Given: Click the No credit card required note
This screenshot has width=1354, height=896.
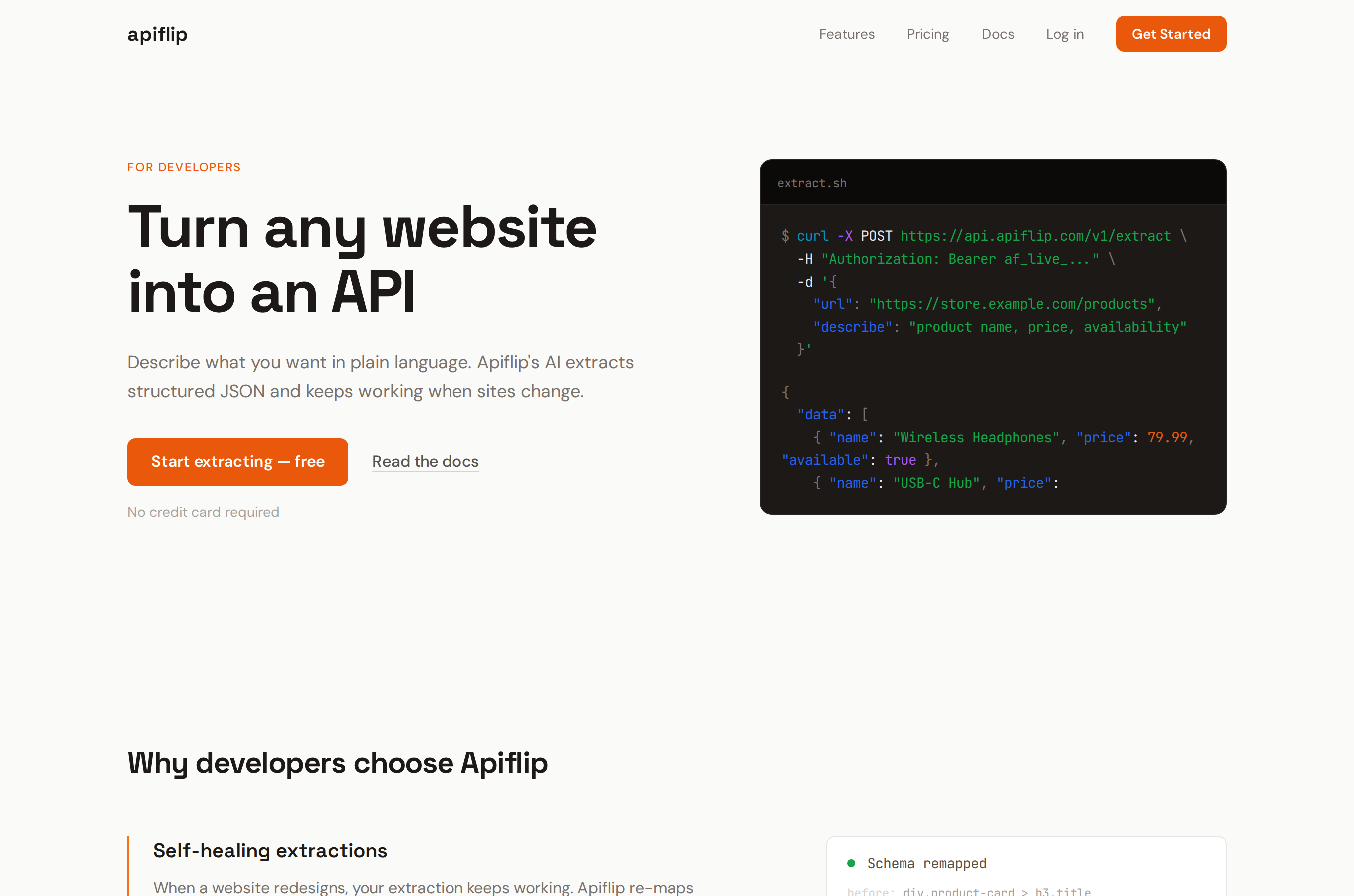Looking at the screenshot, I should pos(204,512).
